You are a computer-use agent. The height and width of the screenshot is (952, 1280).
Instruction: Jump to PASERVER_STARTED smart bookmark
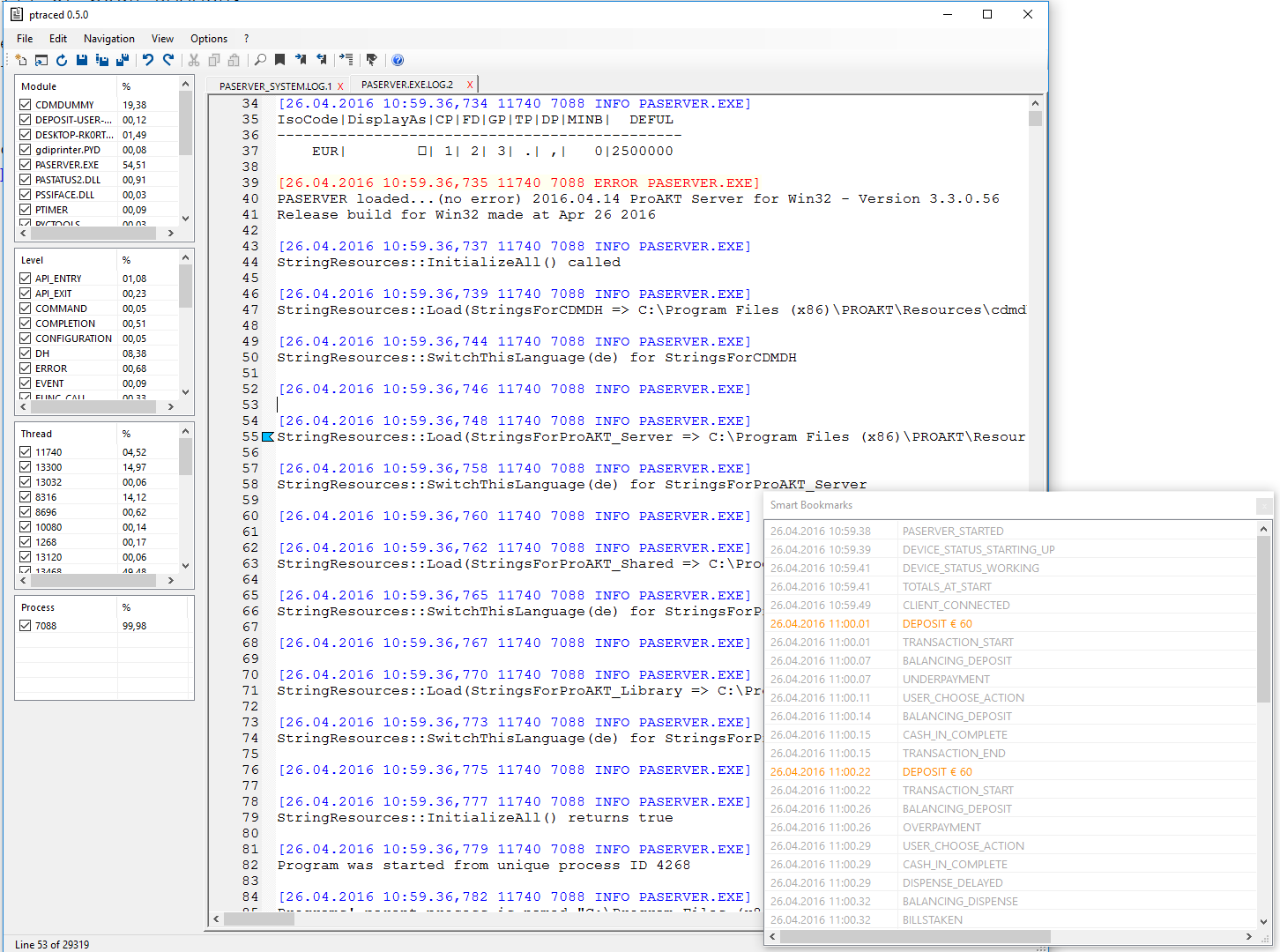[x=953, y=532]
